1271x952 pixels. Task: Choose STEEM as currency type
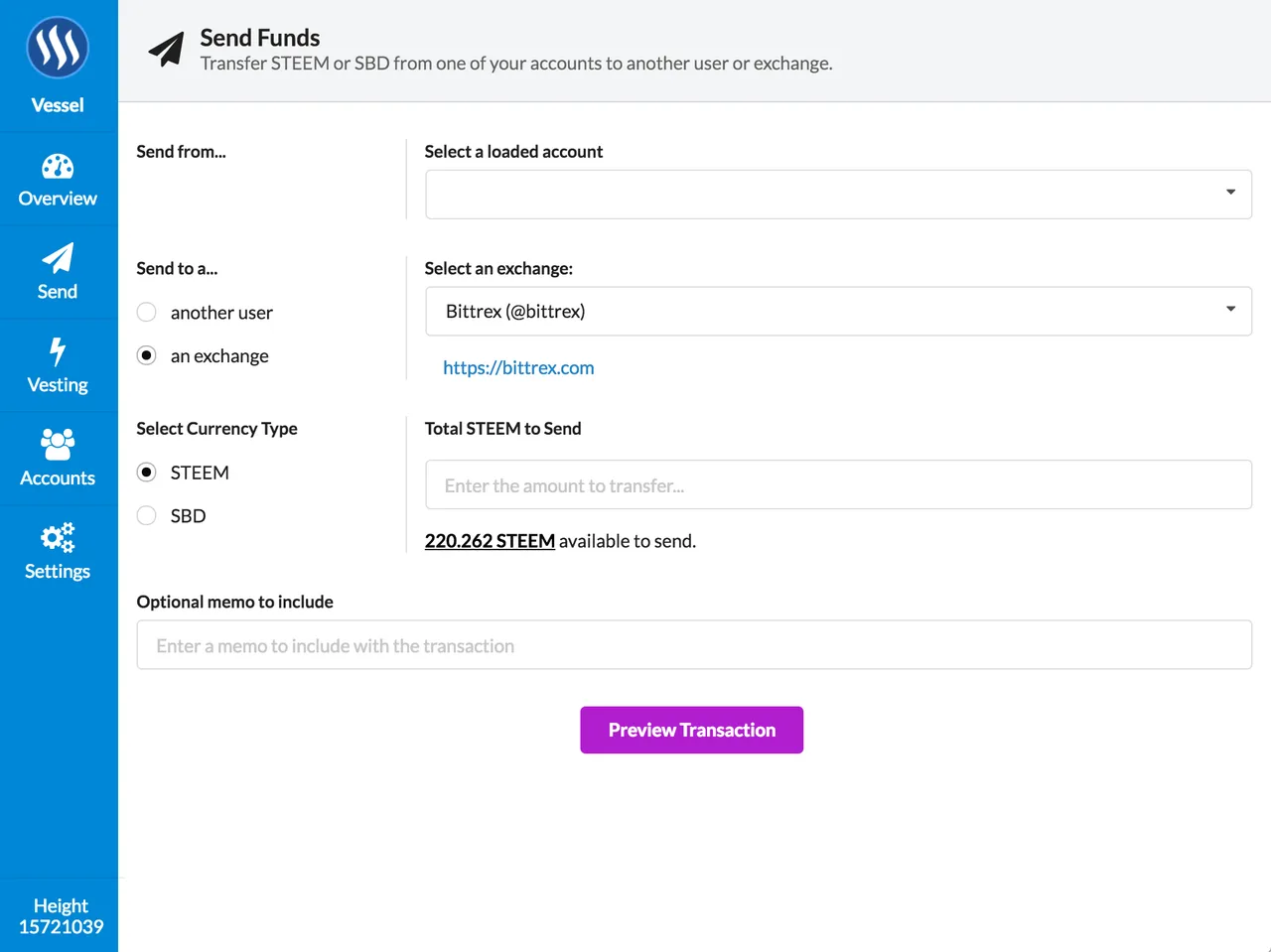tap(147, 473)
